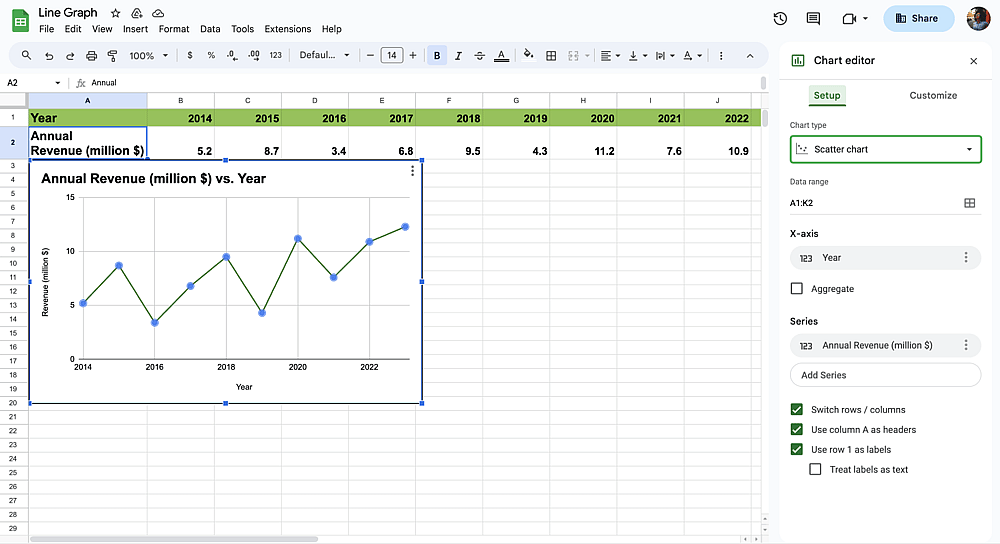
Task: Star the Line Graph document
Action: click(x=115, y=13)
